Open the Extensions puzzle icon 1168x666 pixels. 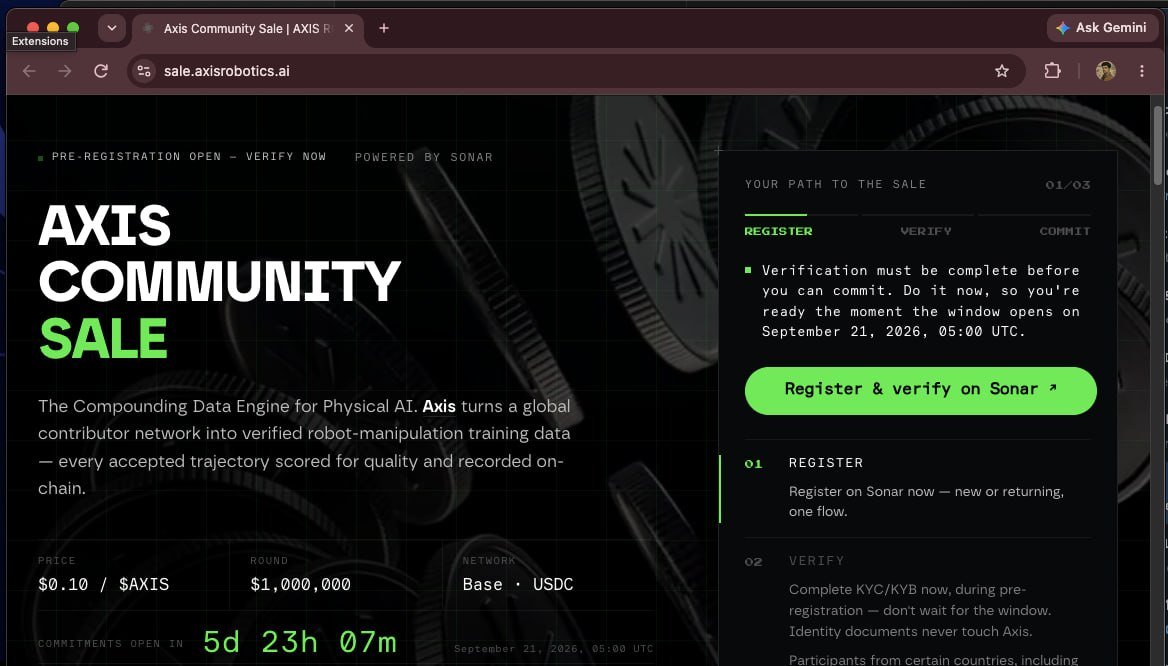click(1052, 71)
